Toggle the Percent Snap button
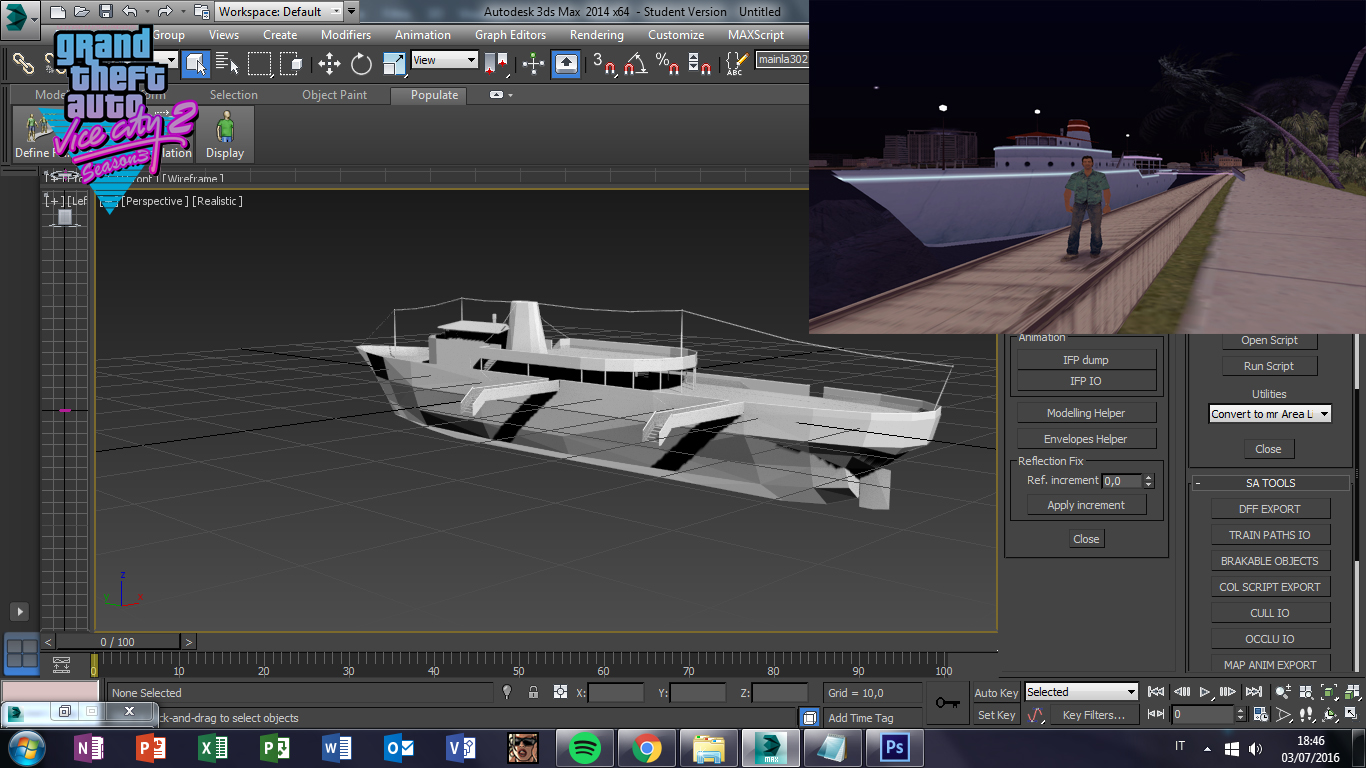 (667, 63)
